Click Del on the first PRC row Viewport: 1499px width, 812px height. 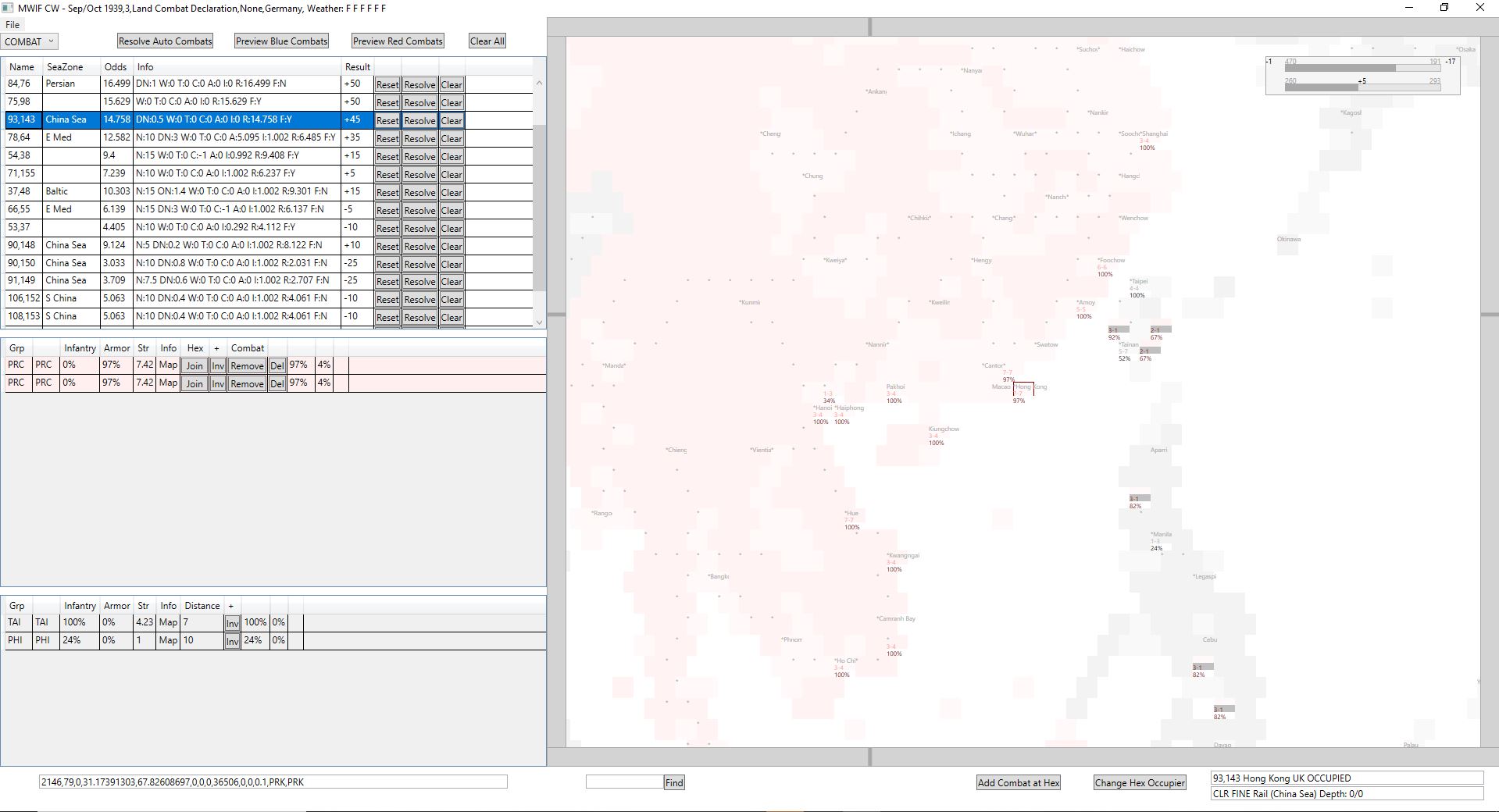coord(277,365)
